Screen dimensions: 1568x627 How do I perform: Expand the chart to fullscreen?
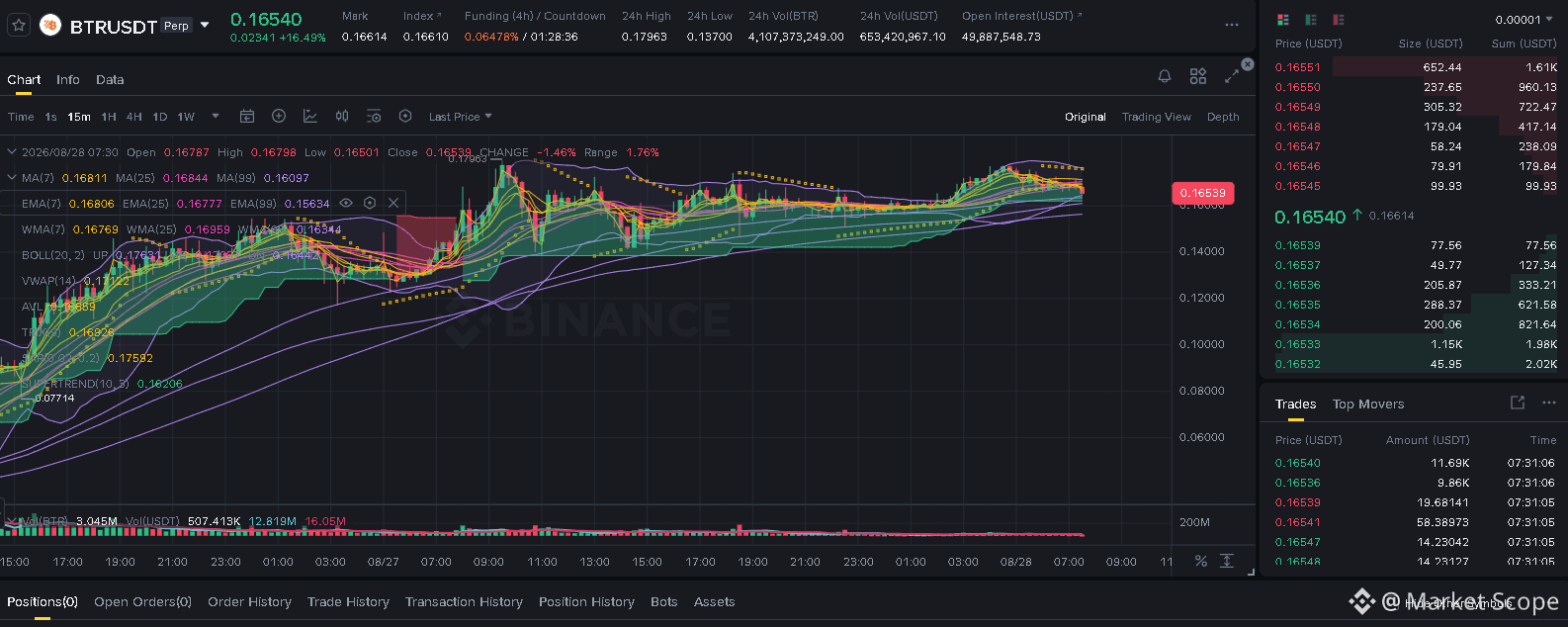[x=1232, y=76]
